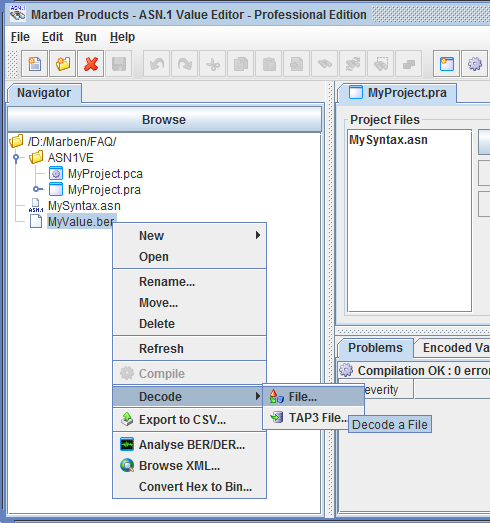490x523 pixels.
Task: Select MyProject.pra in the tree
Action: coord(104,189)
